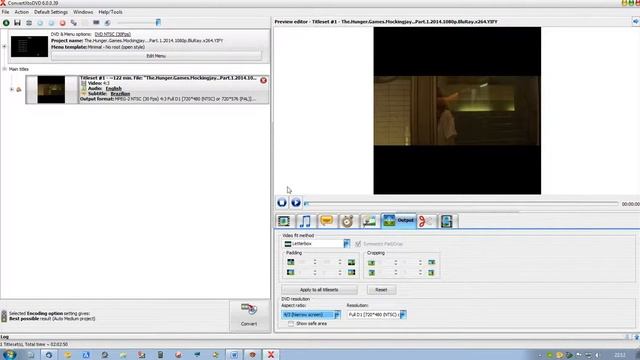This screenshot has width=640, height=360.
Task: Open the last preview editor tab icon
Action: coord(447,221)
